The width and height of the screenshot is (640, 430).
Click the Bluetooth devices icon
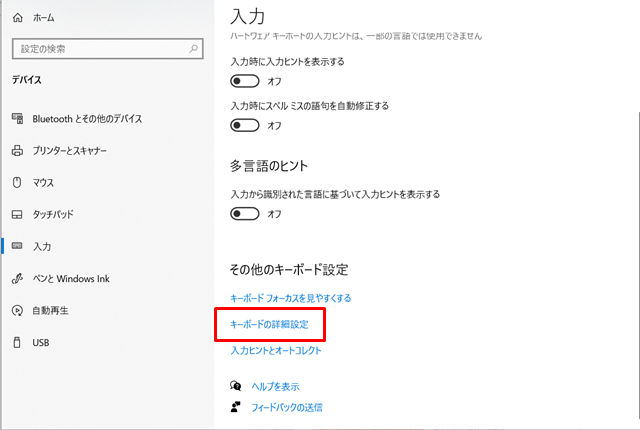click(17, 118)
